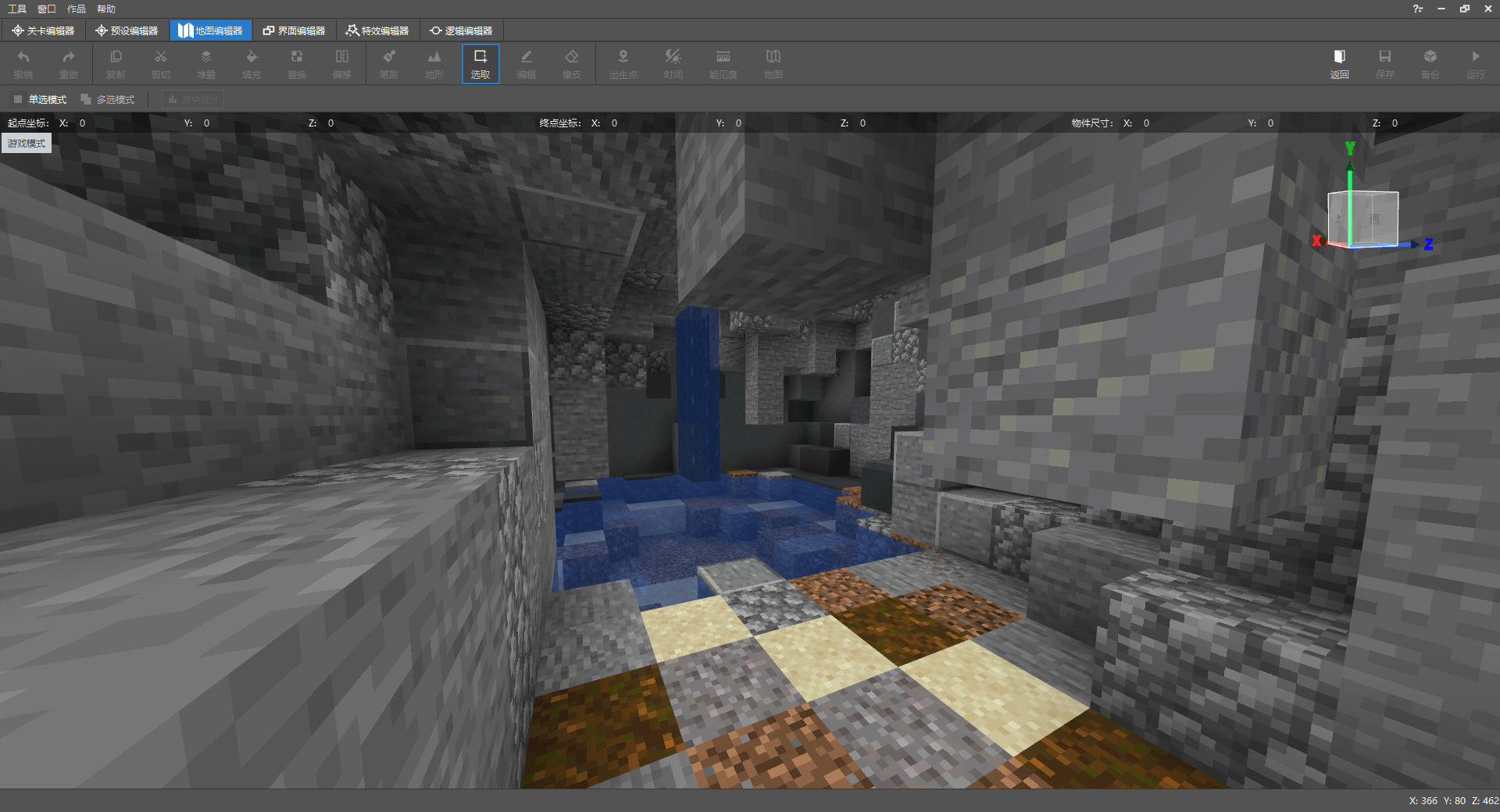Switch to the 特效编辑器 tab

coord(377,30)
